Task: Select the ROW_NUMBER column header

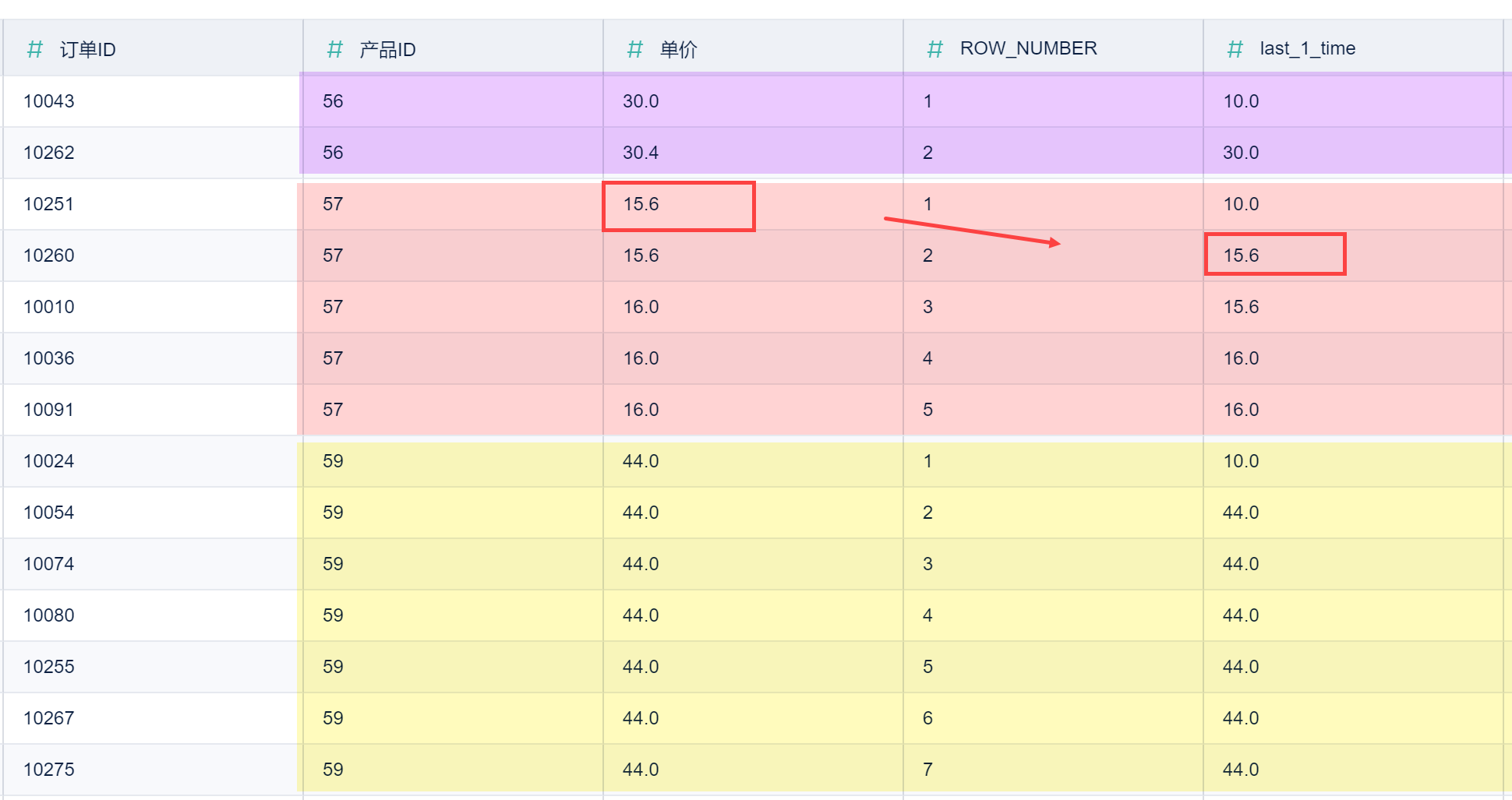Action: (x=1028, y=48)
